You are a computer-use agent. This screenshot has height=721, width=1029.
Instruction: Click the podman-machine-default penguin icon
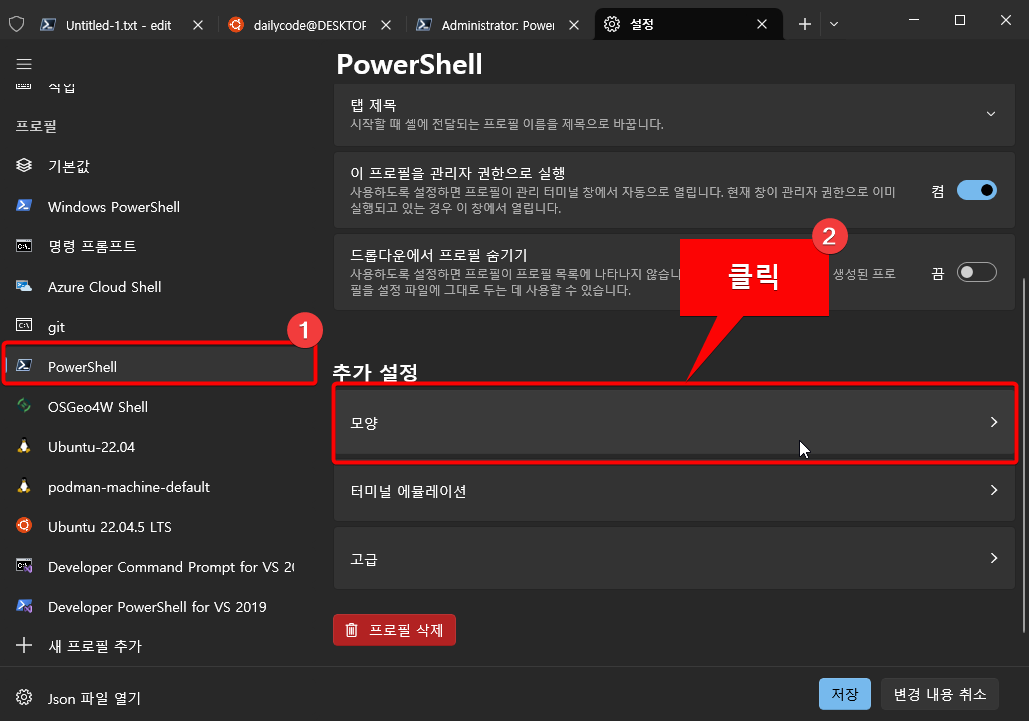24,486
